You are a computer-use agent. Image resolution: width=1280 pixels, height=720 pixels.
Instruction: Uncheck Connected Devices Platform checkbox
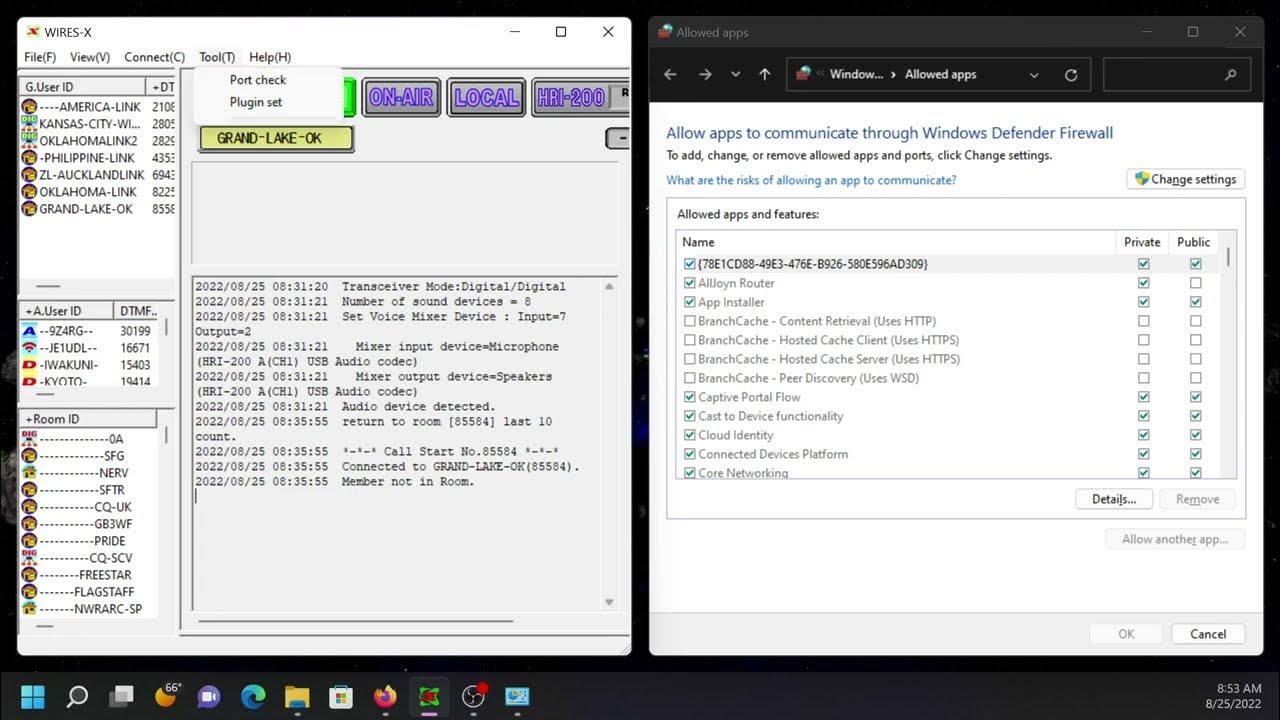(x=690, y=454)
